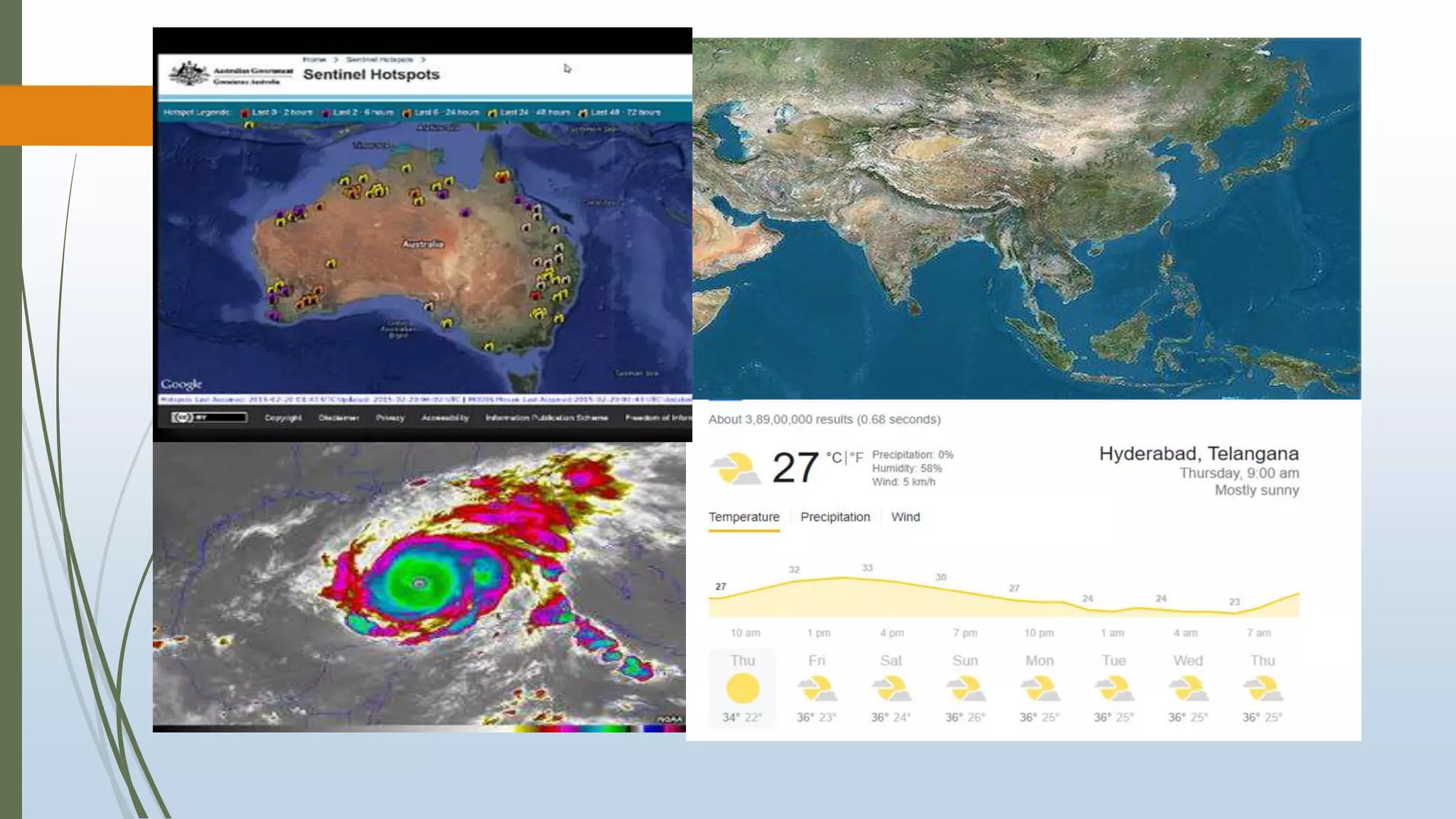Screen dimensions: 1456x819
Task: Switch temperature unit to °F
Action: [856, 458]
